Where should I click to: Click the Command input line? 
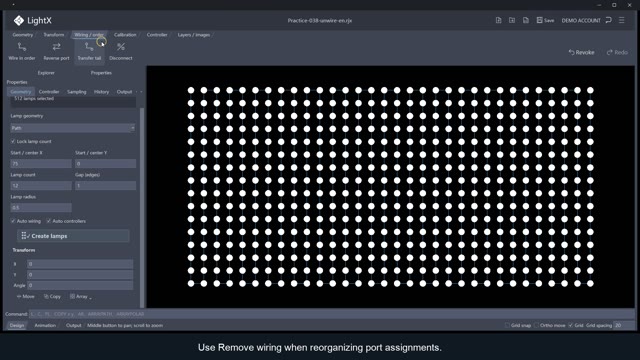click(331, 314)
